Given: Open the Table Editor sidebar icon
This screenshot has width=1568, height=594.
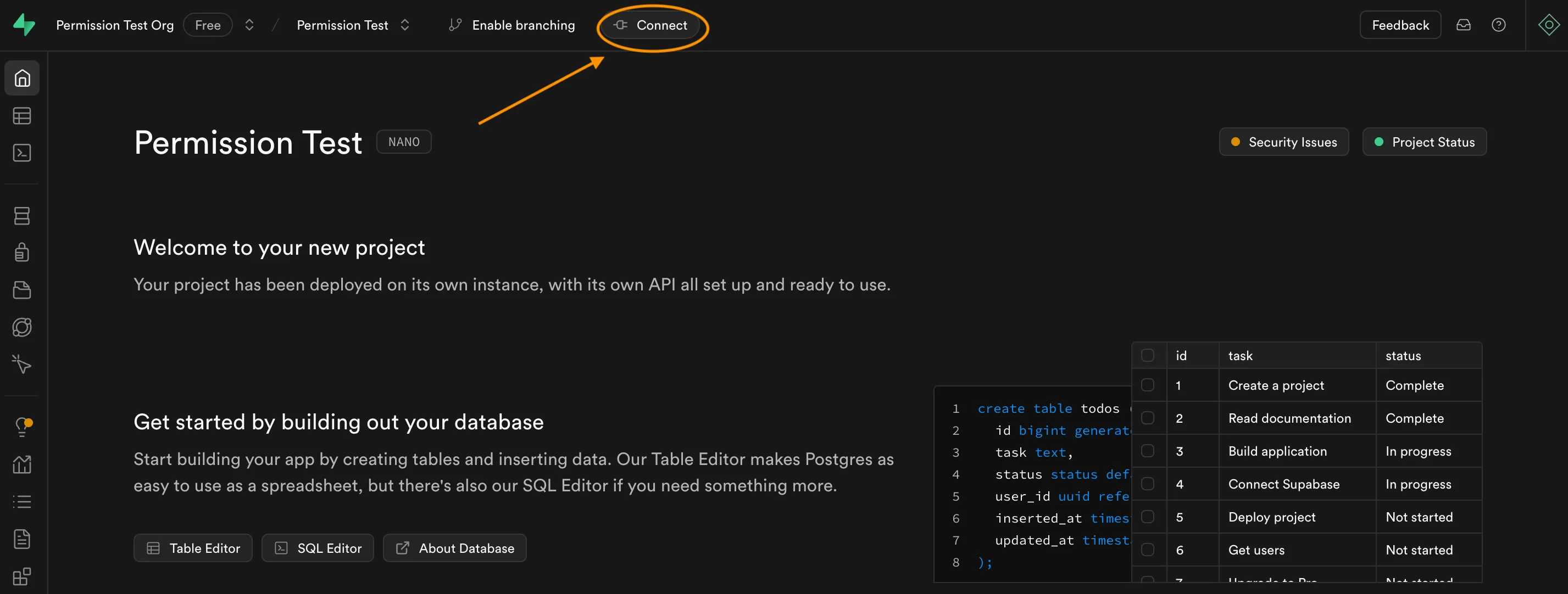Looking at the screenshot, I should [x=22, y=115].
